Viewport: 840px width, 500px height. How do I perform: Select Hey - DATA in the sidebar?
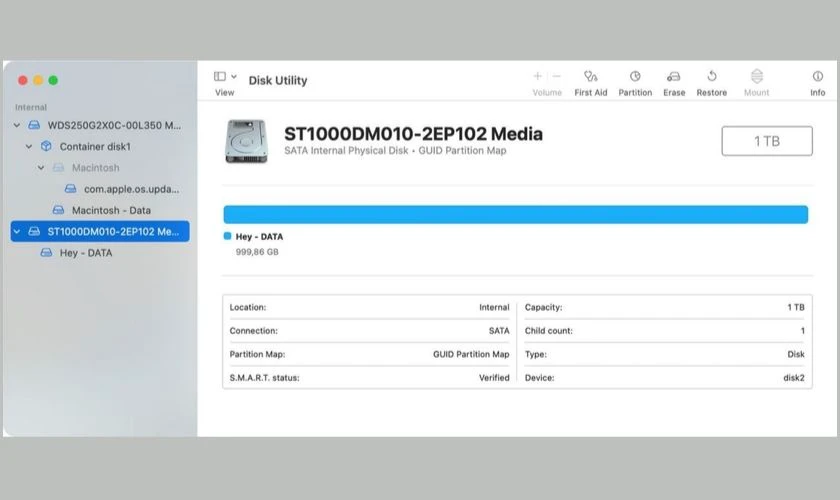[x=100, y=252]
